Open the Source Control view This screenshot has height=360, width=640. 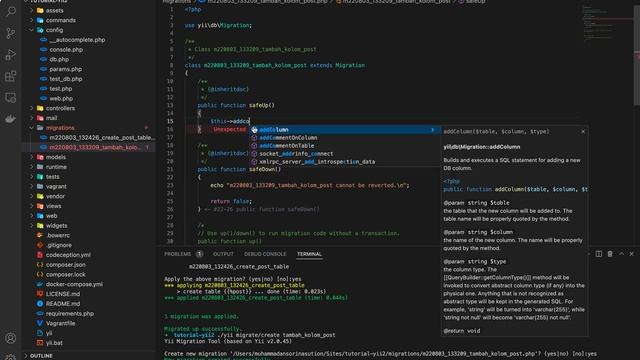coord(10,33)
